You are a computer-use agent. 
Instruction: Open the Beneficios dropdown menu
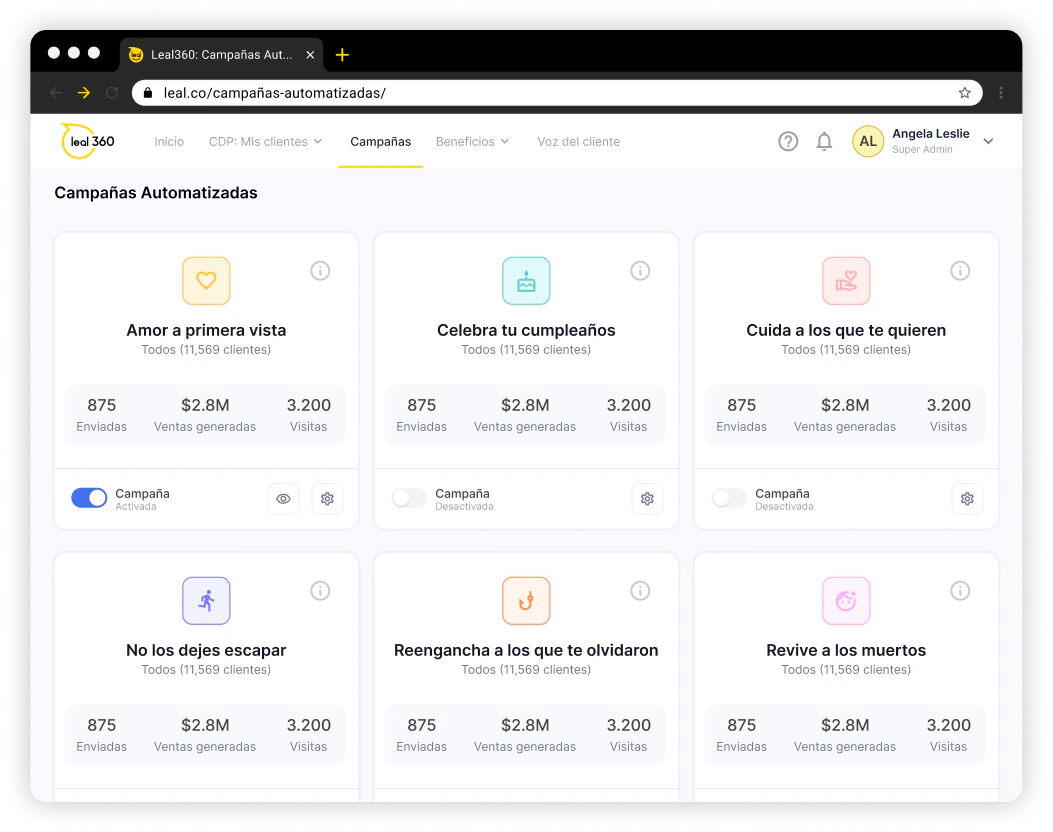[472, 141]
